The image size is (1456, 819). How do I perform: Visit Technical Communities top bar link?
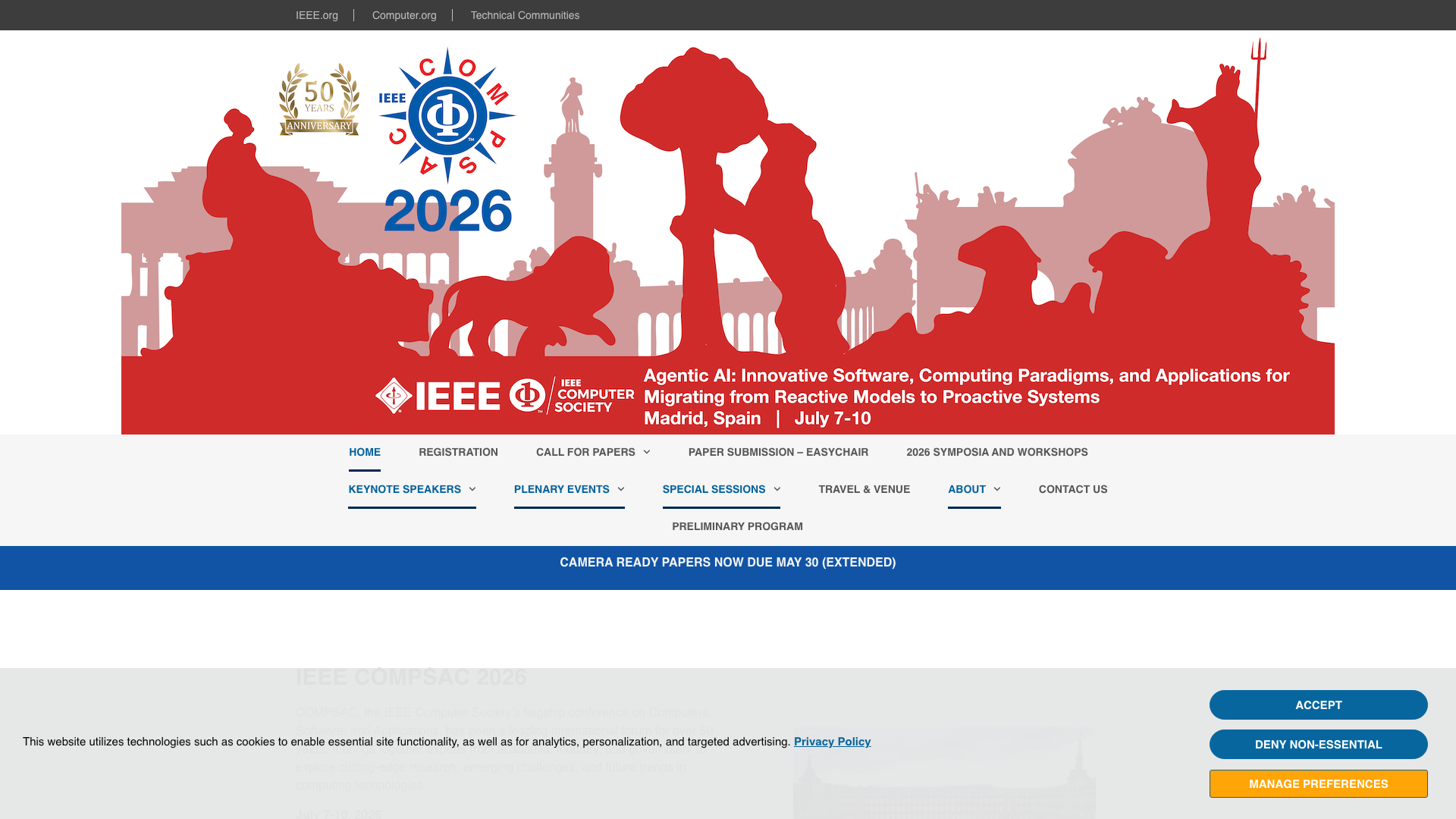525,15
